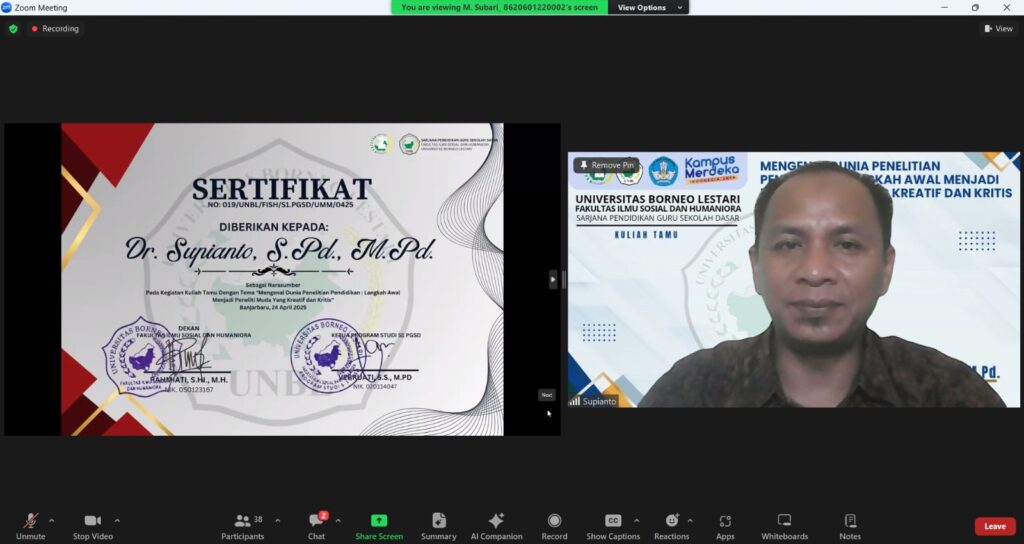Screen dimensions: 1024x544
Task: Open the Participants panel
Action: (x=243, y=526)
